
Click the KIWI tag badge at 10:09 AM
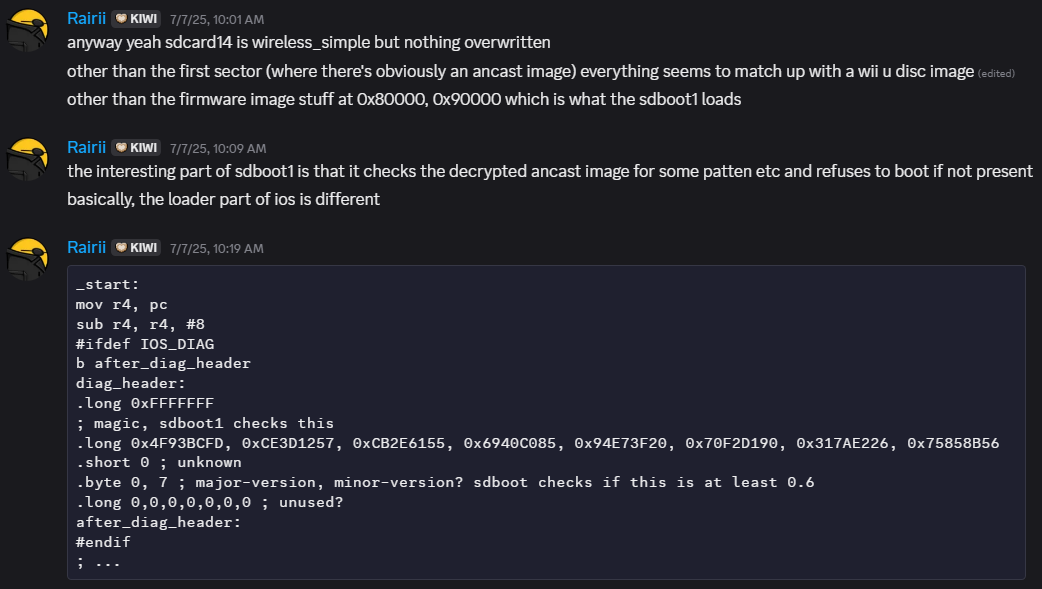tap(136, 148)
